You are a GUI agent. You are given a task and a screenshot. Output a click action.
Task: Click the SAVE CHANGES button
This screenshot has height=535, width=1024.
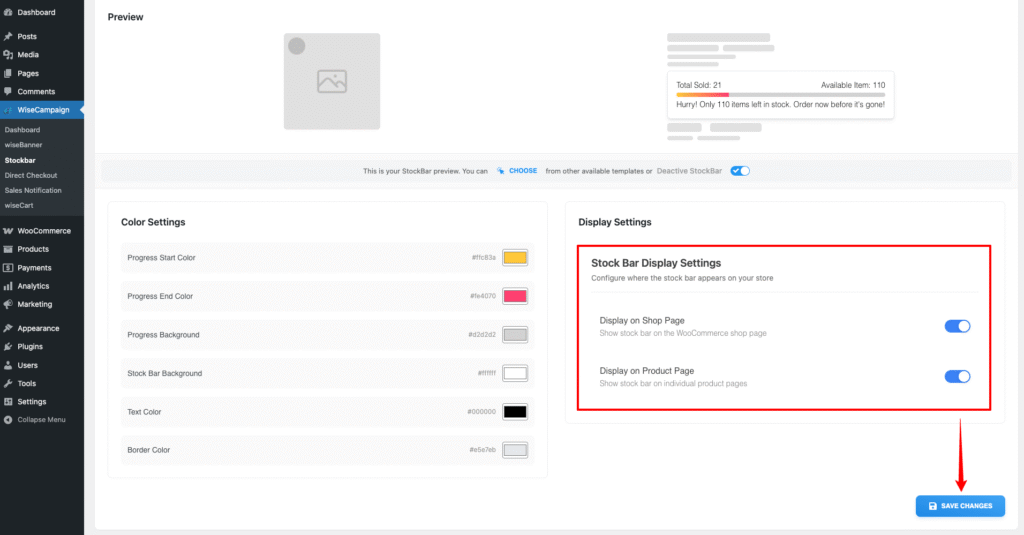click(960, 506)
